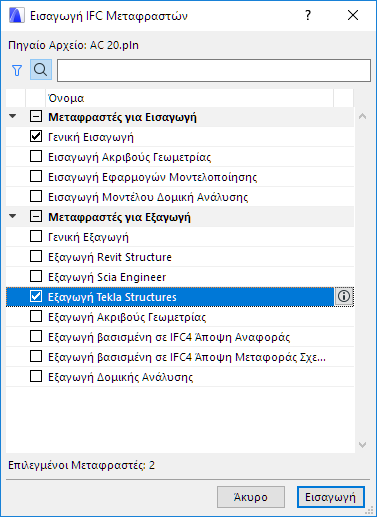Check Γενική Εξαγωγή checkbox
Screen dimensions: 377x517
click(x=36, y=237)
